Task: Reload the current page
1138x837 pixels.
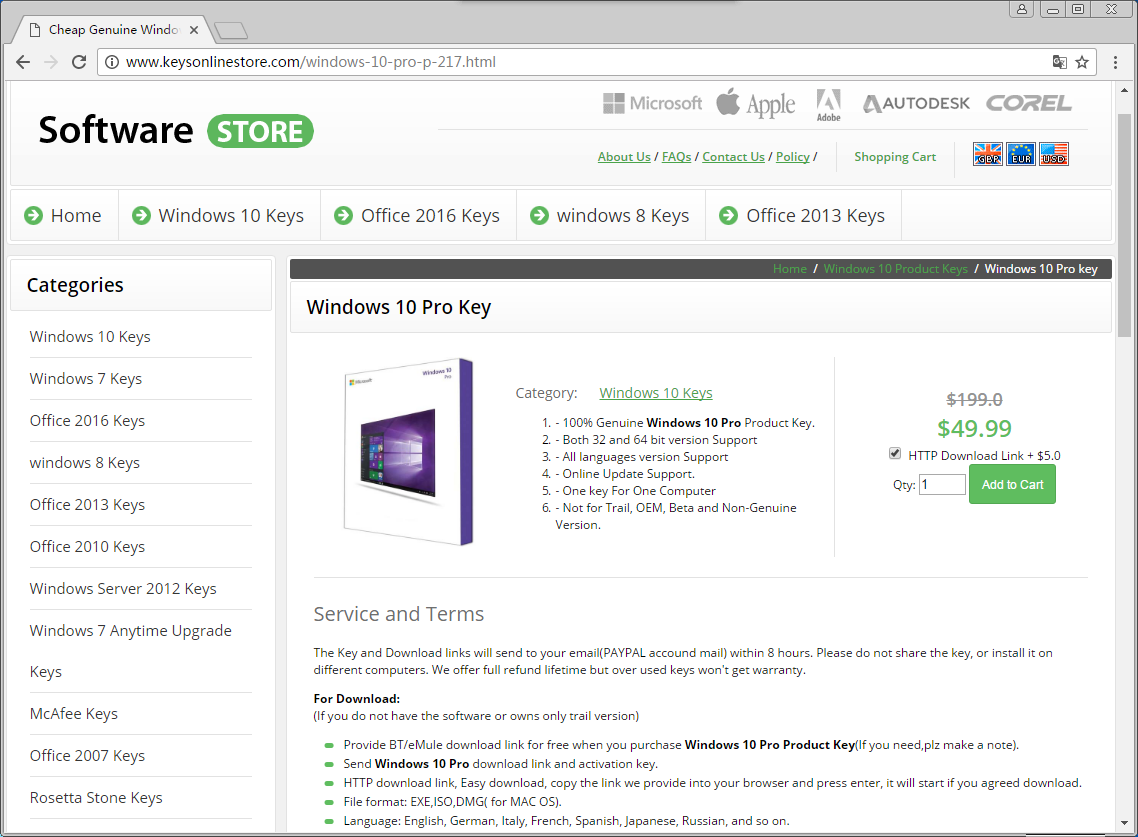Action: tap(79, 62)
